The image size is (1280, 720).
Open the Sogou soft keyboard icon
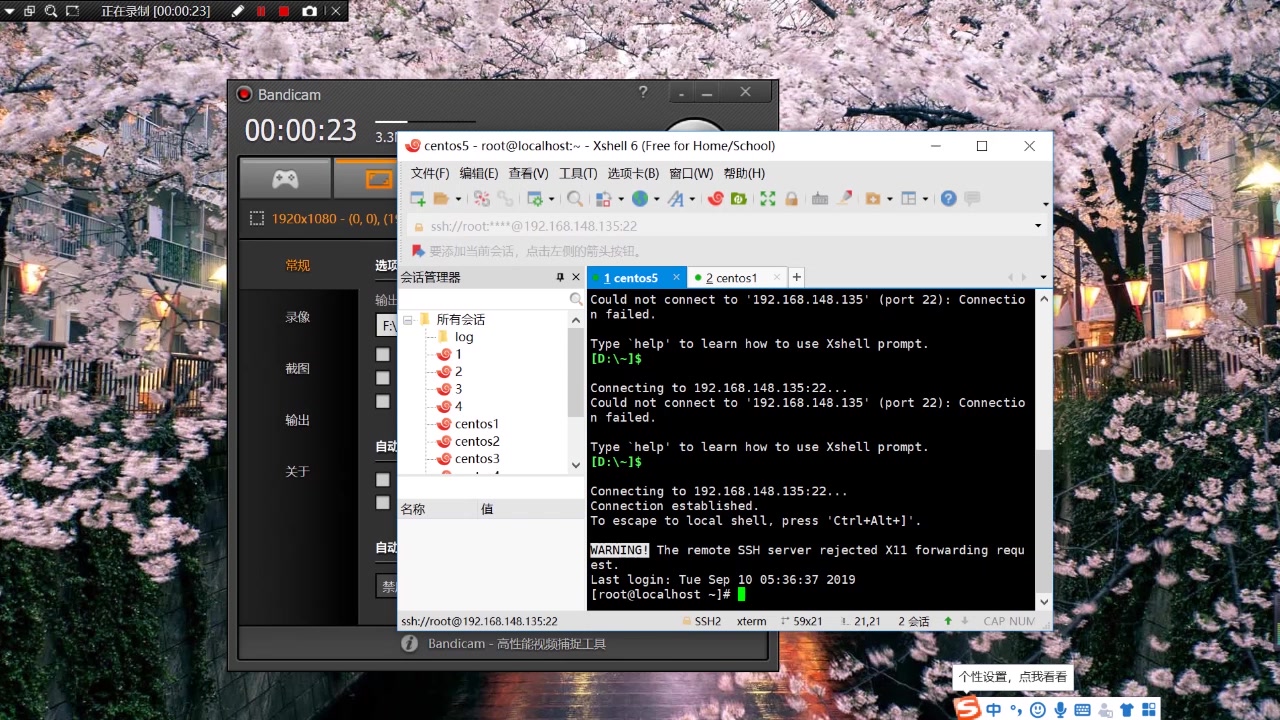coord(1083,709)
